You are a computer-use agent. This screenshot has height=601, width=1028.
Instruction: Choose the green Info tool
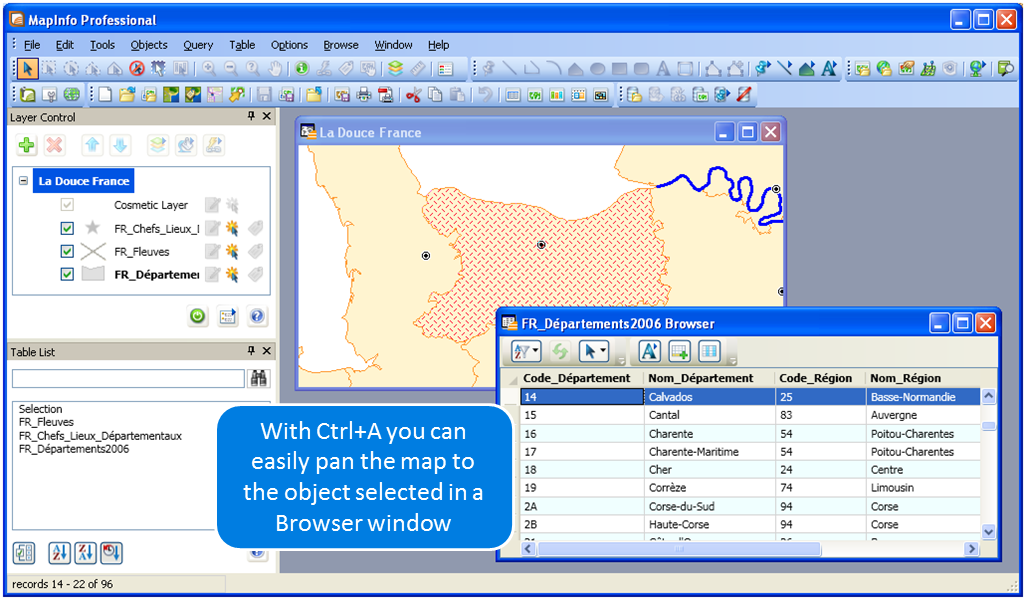302,68
